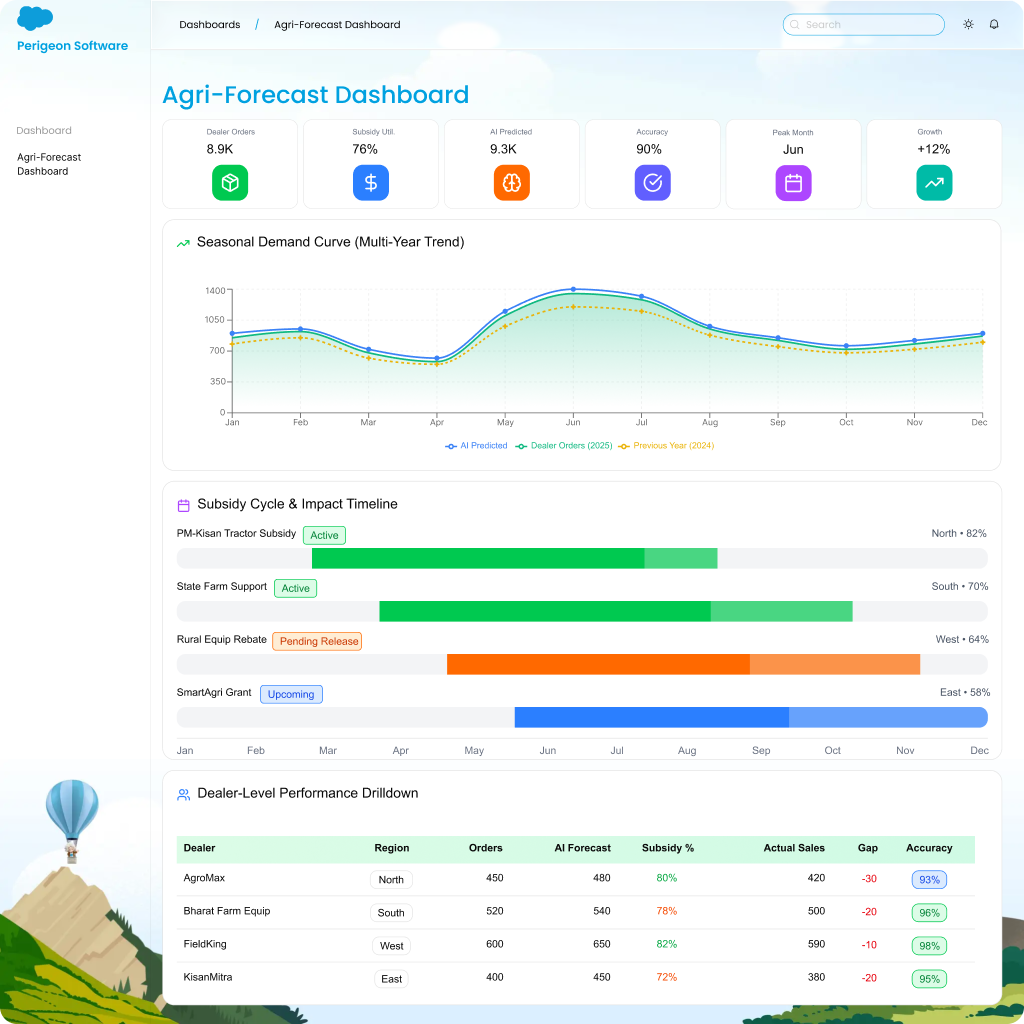Sort table by Accuracy column header

pos(929,848)
